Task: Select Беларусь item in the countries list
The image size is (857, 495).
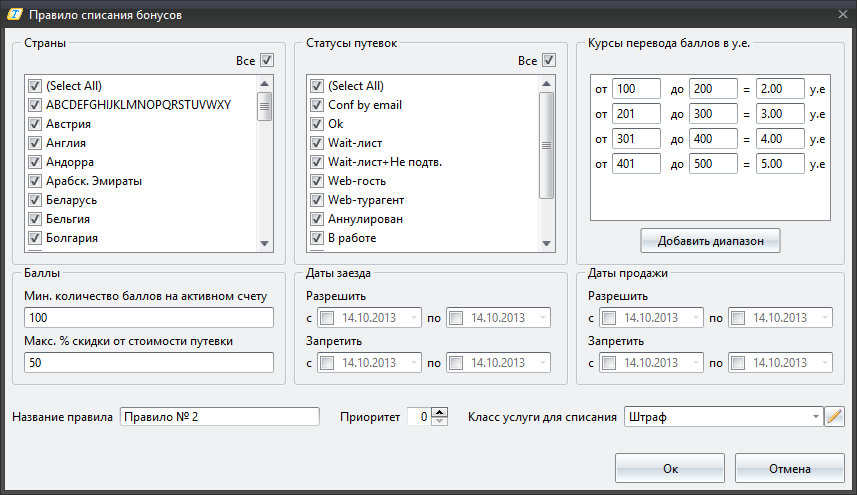Action: point(67,200)
